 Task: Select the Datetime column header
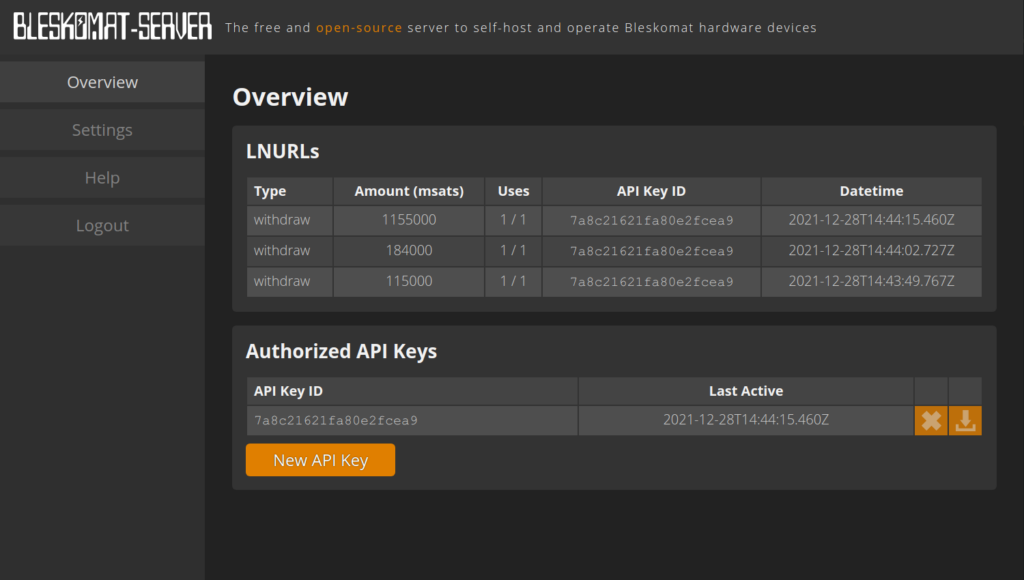point(871,191)
